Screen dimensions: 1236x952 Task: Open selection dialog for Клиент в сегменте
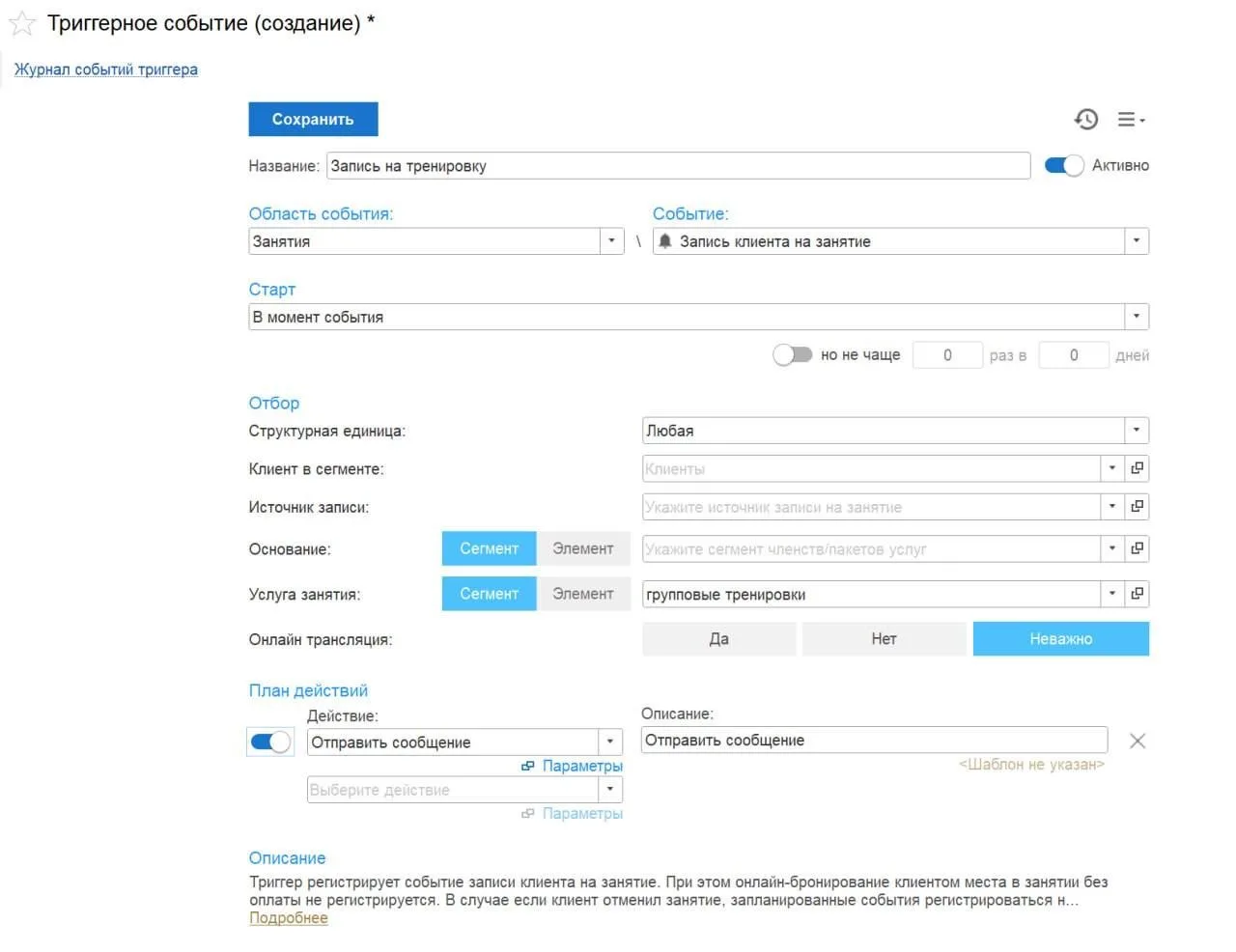1138,468
